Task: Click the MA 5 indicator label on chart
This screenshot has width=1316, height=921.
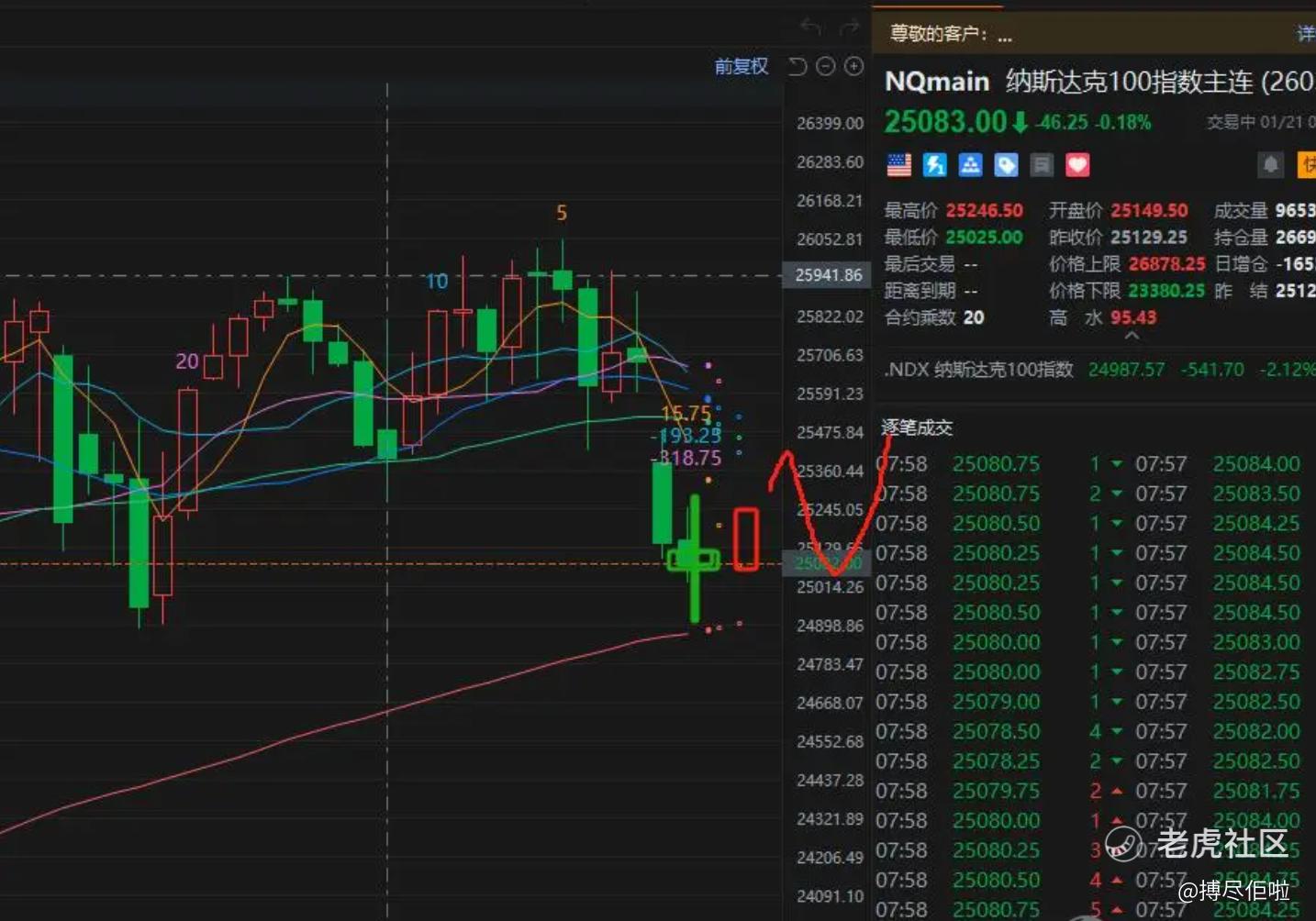Action: tap(562, 213)
